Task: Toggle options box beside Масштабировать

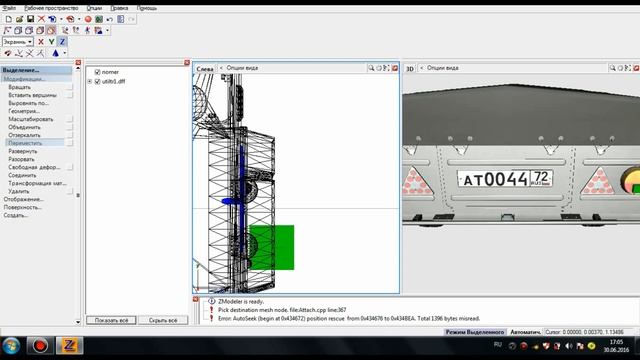Action: pyautogui.click(x=70, y=119)
